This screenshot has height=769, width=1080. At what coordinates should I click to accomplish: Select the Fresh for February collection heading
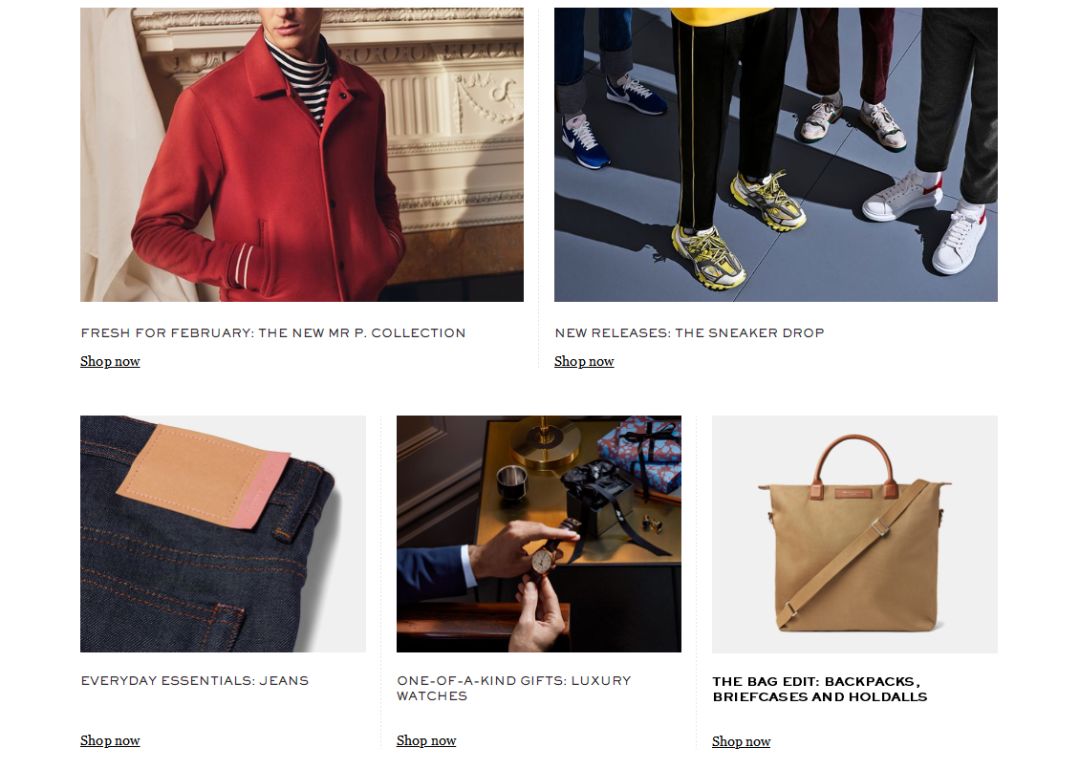coord(273,333)
